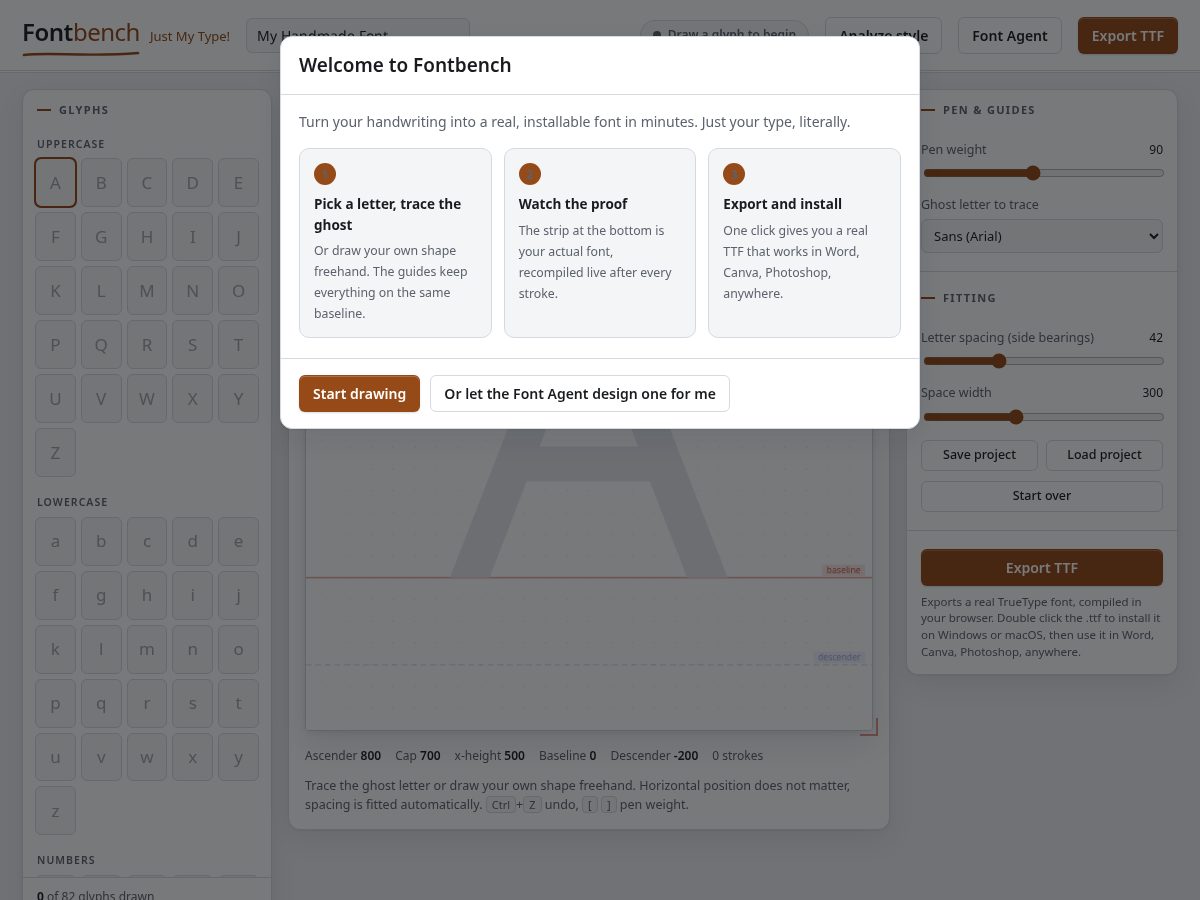Select uppercase glyph H
Screen dimensions: 1200x900
pos(147,237)
